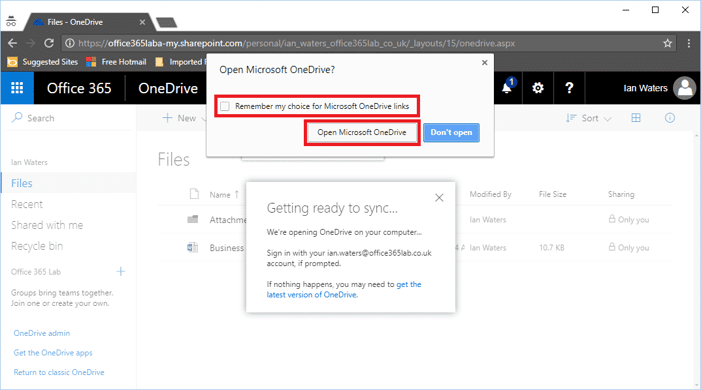
Task: Click the 10.7 KB file size value
Action: [552, 247]
